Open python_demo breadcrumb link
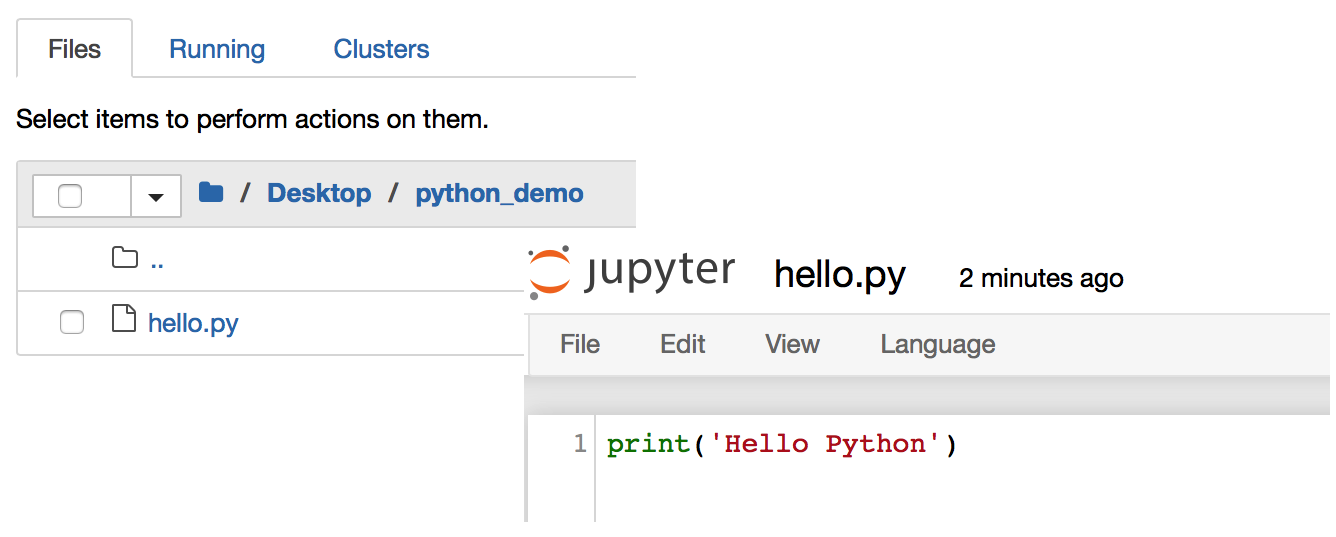1336x537 pixels. (x=499, y=193)
